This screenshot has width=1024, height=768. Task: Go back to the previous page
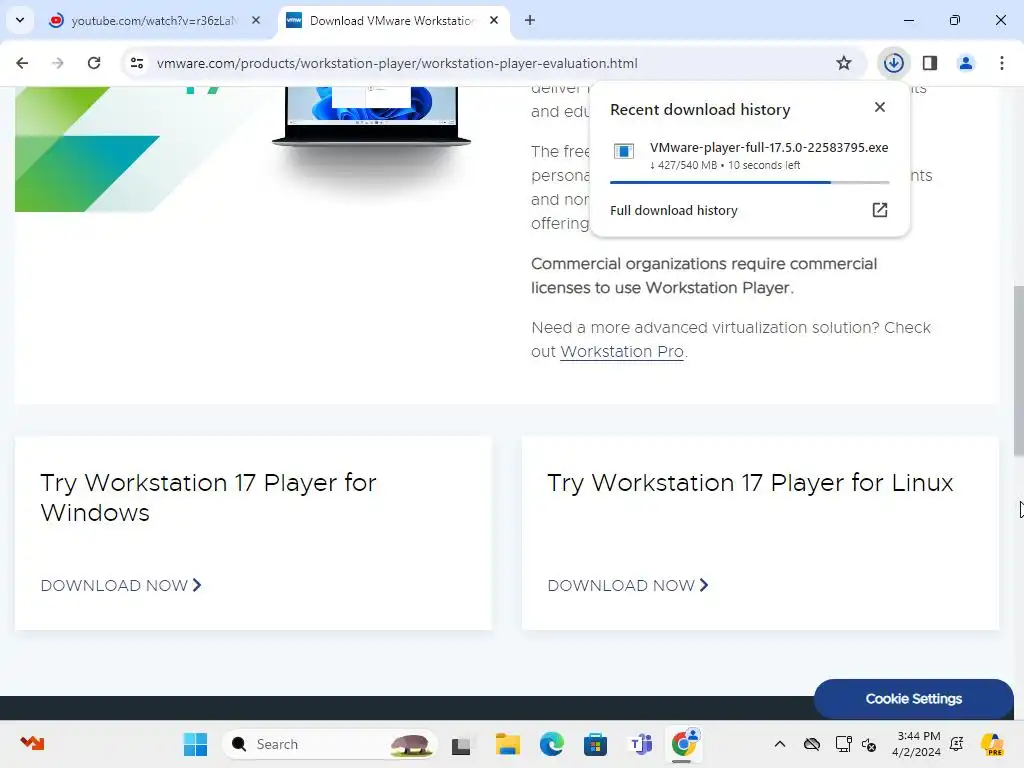click(22, 63)
